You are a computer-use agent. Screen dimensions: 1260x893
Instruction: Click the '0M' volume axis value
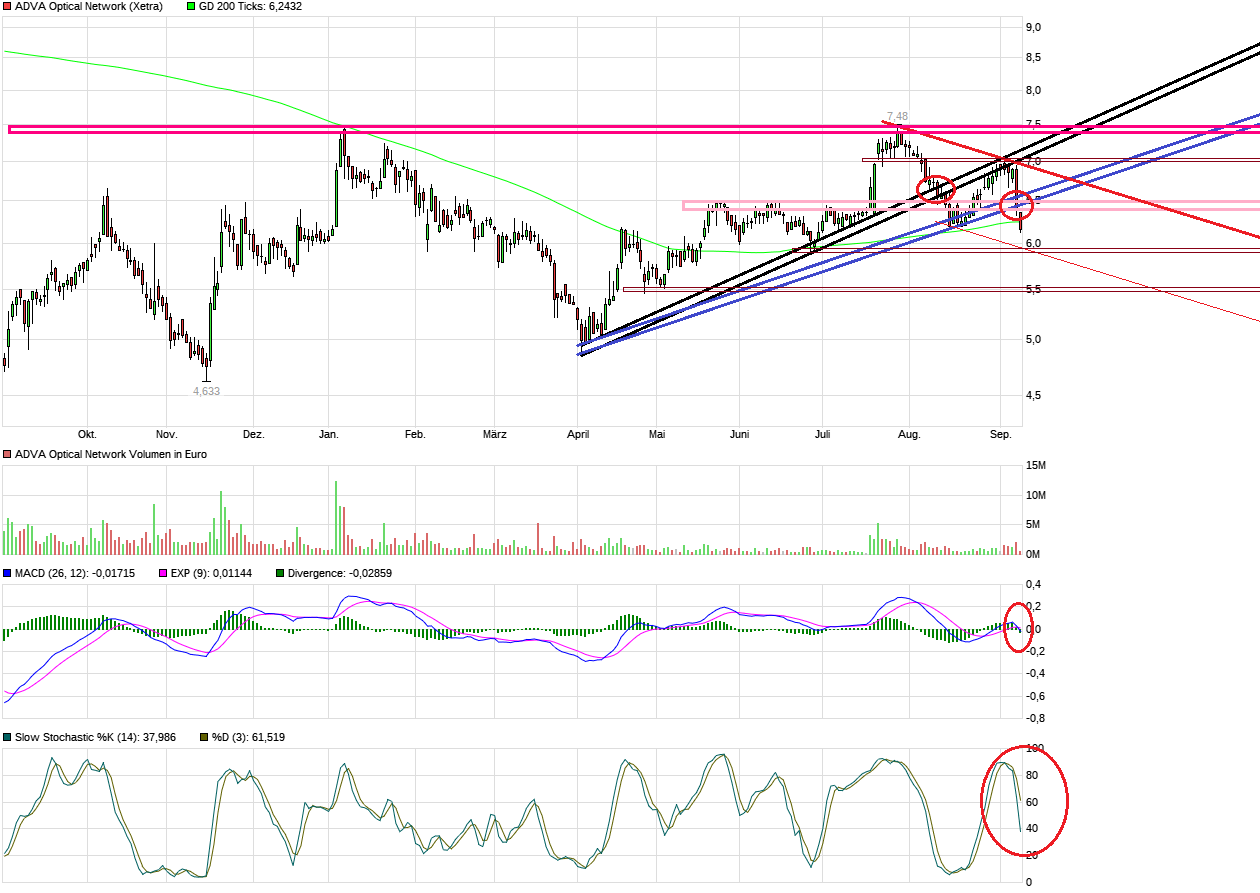click(x=1034, y=554)
